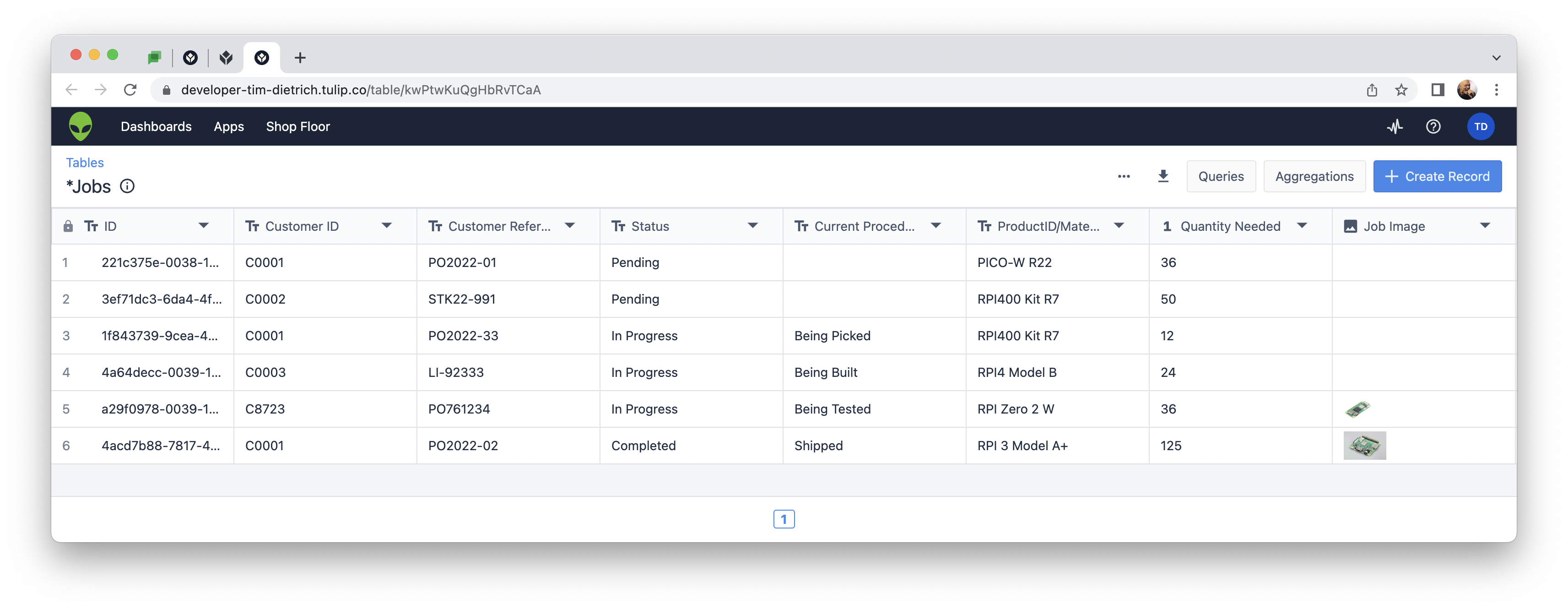Click the download table icon
The image size is (1568, 610).
[x=1162, y=177]
